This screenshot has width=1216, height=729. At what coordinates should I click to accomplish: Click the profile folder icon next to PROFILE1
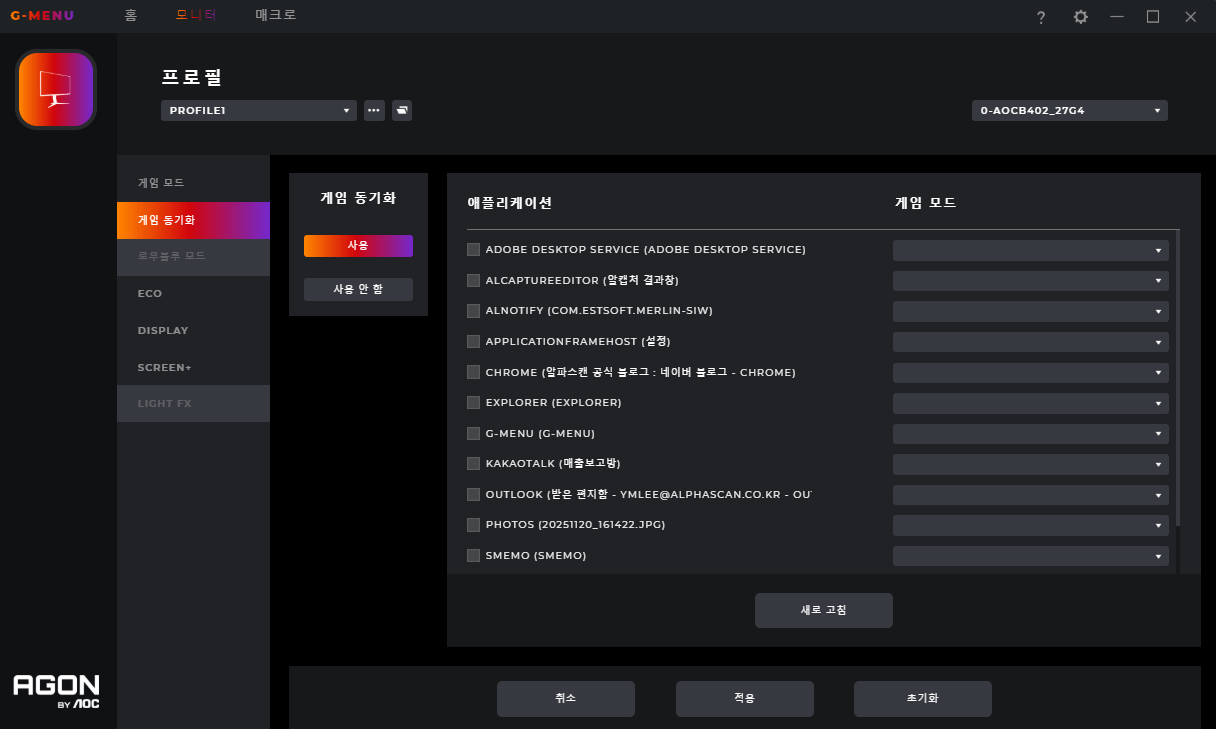click(401, 110)
